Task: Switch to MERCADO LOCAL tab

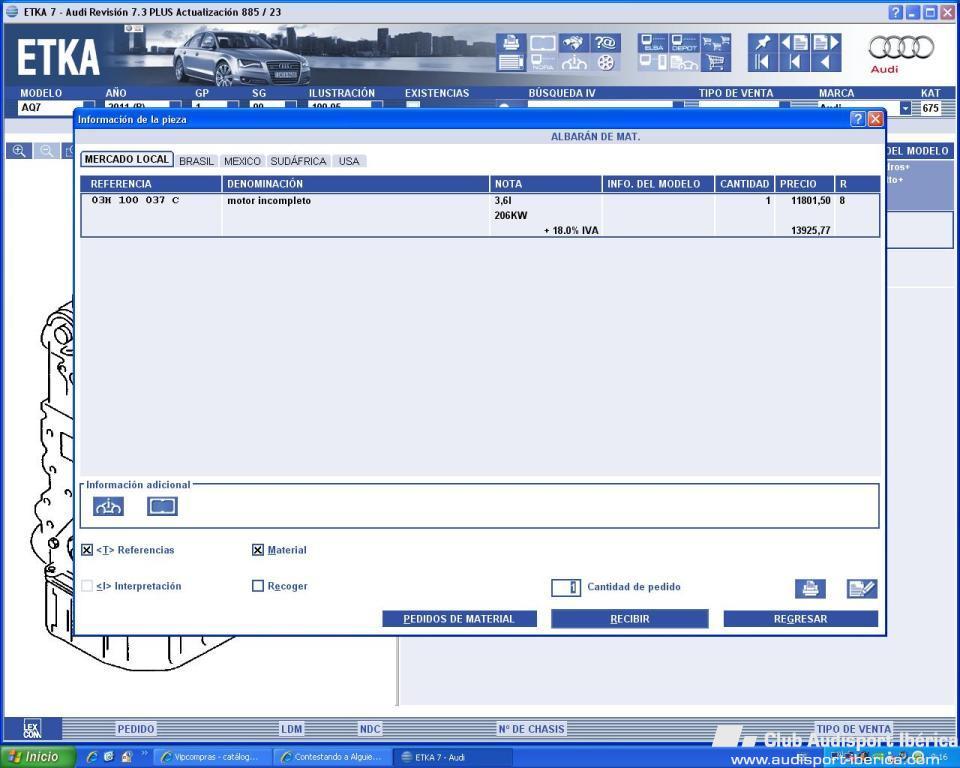Action: point(127,159)
